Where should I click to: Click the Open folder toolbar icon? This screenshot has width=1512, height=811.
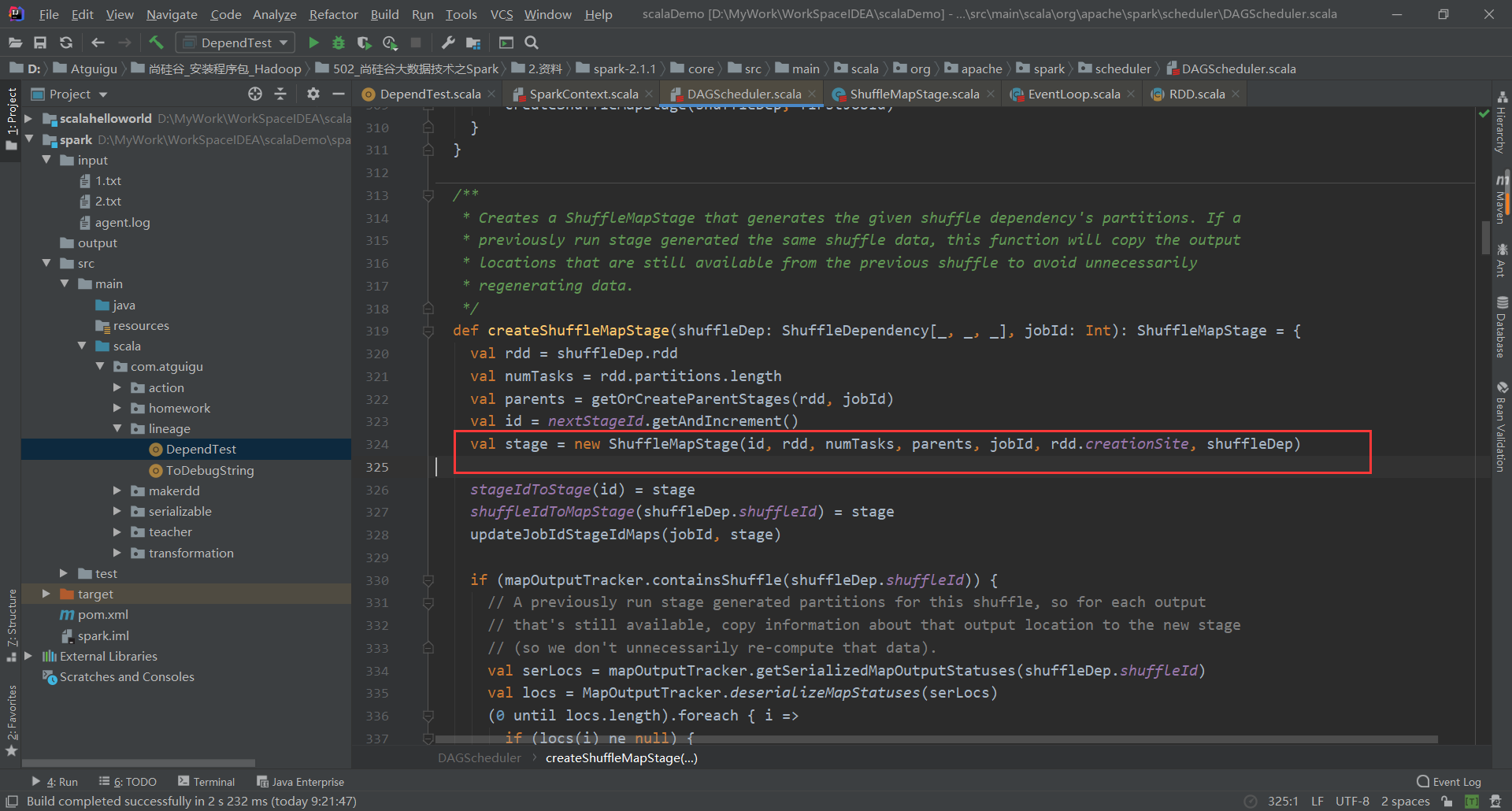point(15,43)
